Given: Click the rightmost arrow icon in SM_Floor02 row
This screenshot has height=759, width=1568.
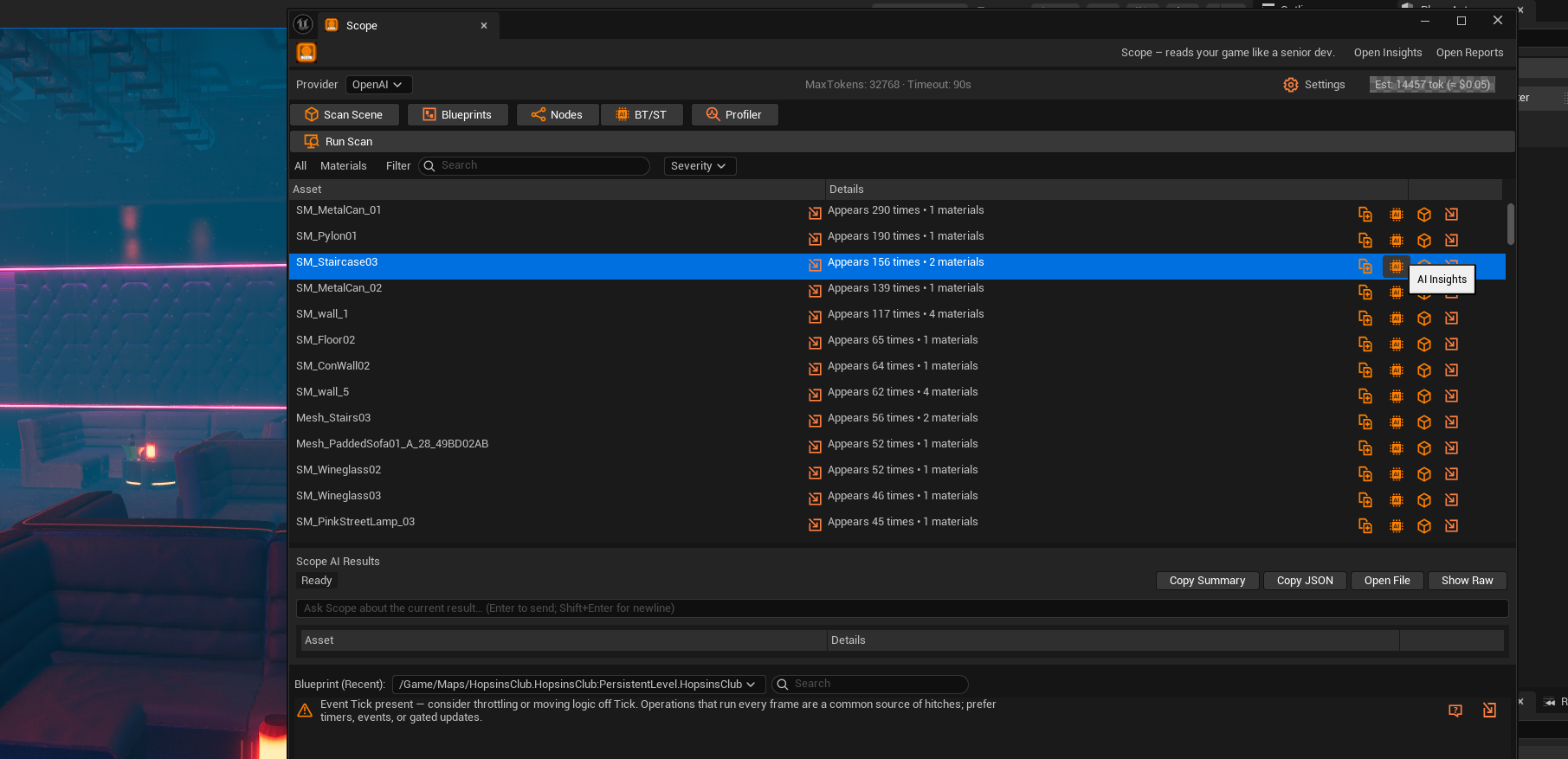Looking at the screenshot, I should tap(1452, 344).
